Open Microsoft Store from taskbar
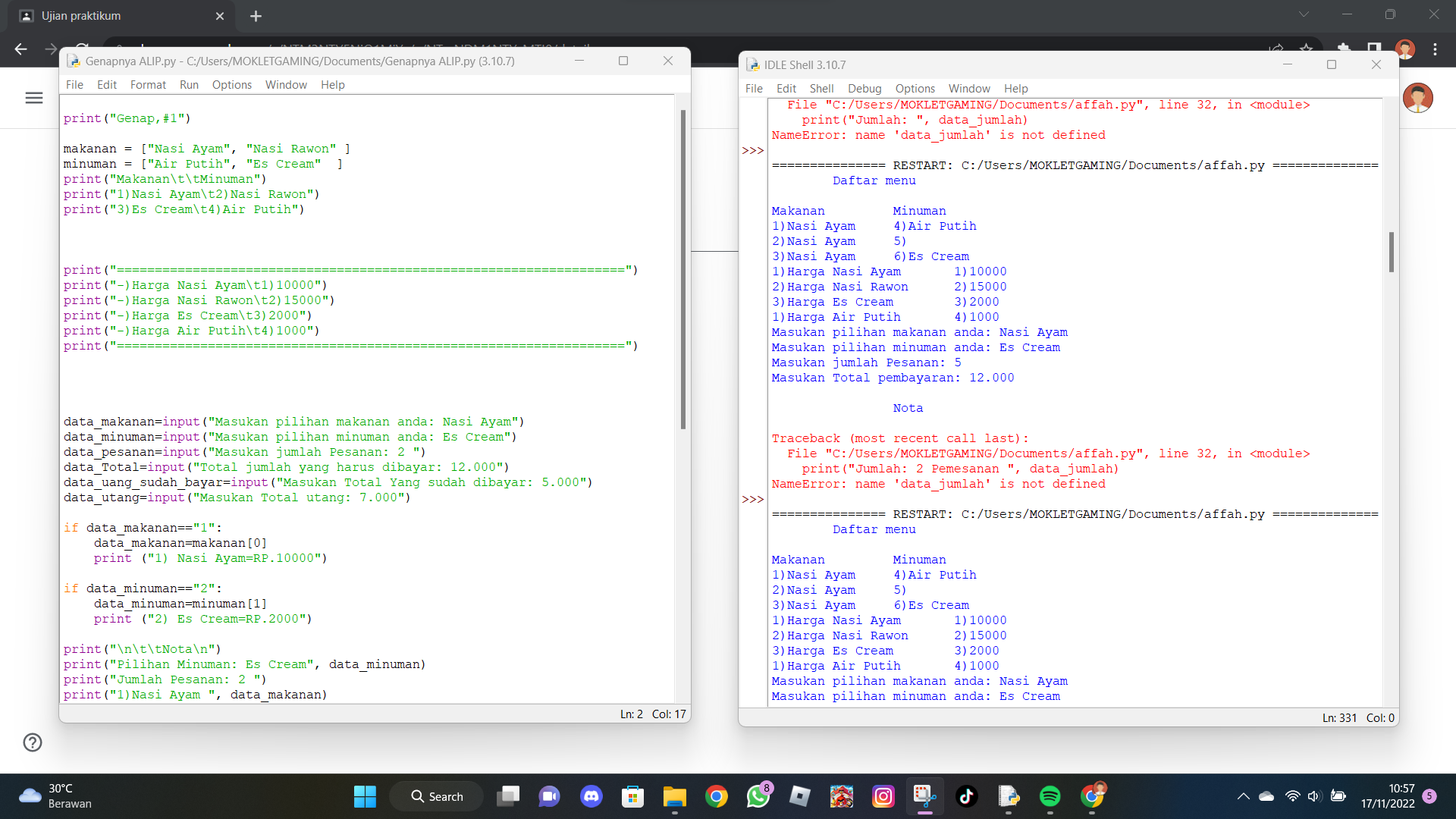Viewport: 1456px width, 819px height. 632,796
